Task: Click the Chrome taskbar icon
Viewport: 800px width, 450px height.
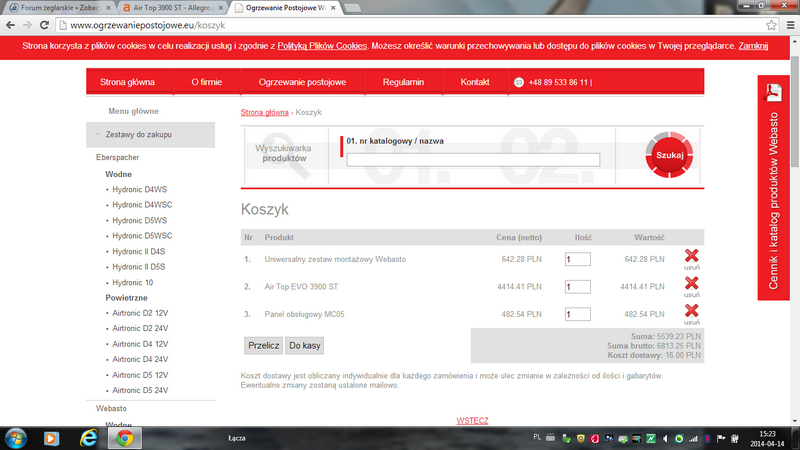Action: (x=124, y=438)
